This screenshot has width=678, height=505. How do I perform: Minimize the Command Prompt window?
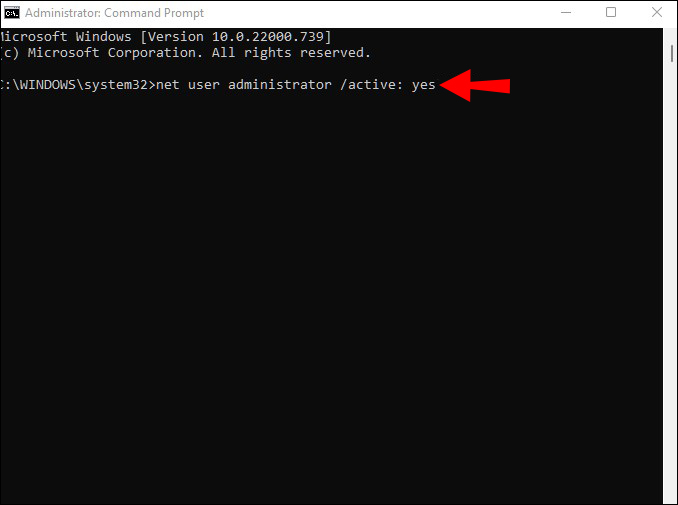tap(566, 13)
